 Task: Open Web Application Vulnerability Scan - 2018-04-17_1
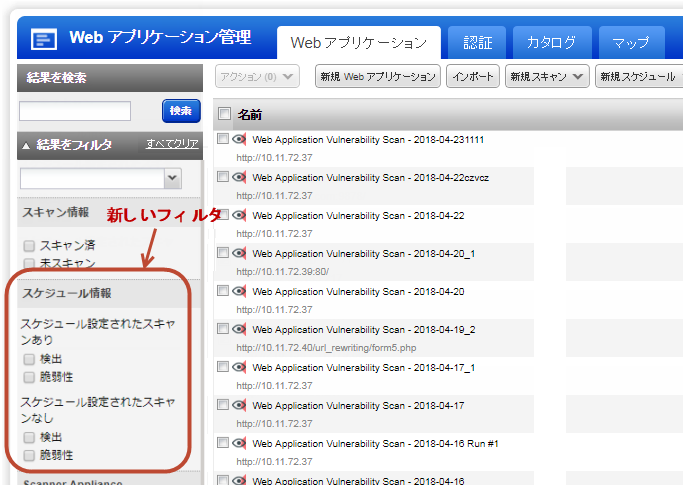363,367
